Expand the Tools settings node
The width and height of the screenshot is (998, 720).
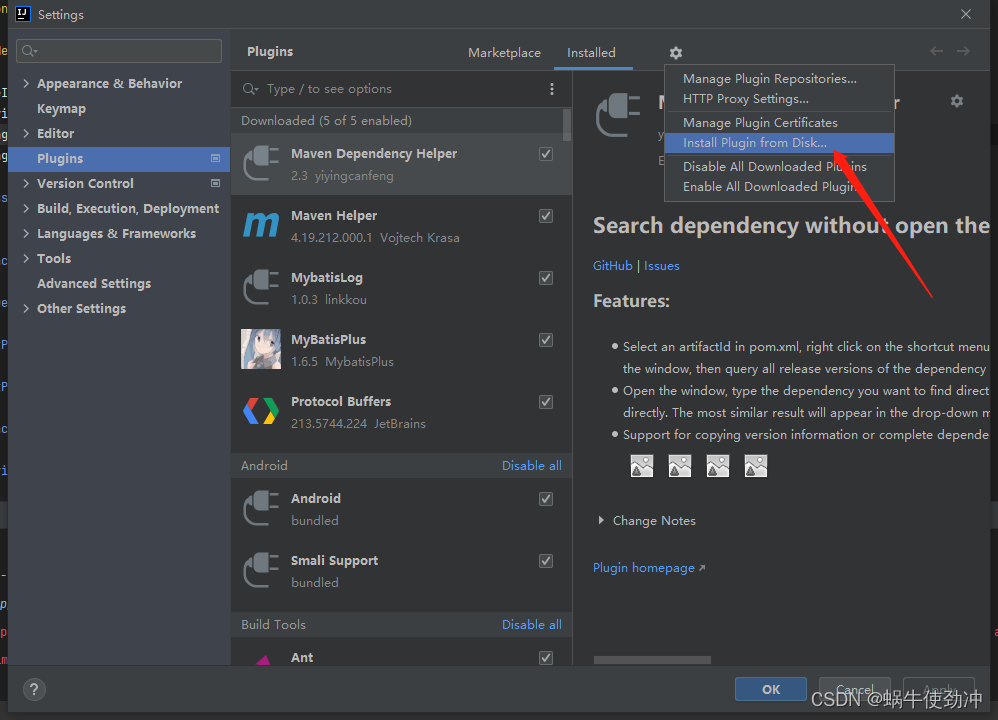pyautogui.click(x=26, y=258)
